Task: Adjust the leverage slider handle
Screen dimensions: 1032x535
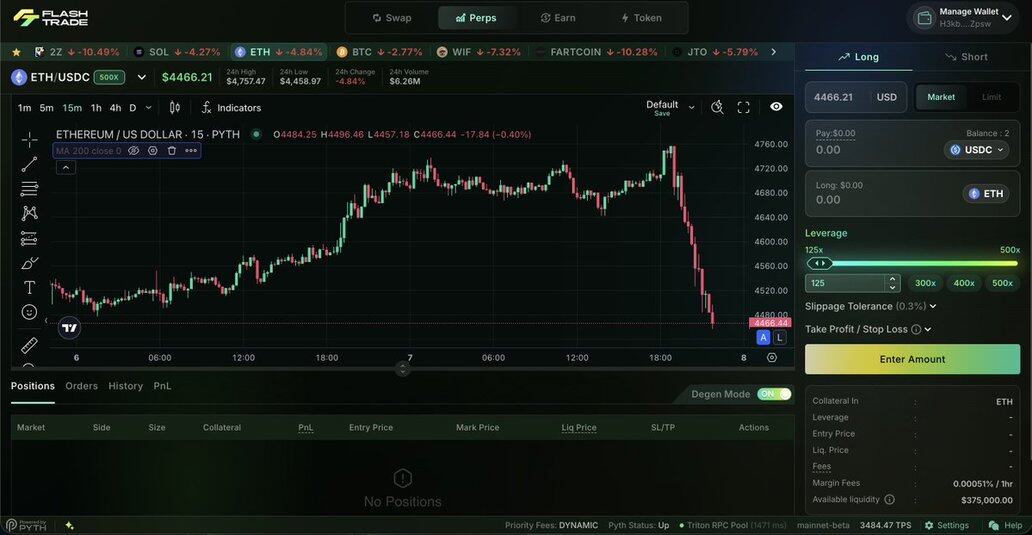Action: point(820,263)
